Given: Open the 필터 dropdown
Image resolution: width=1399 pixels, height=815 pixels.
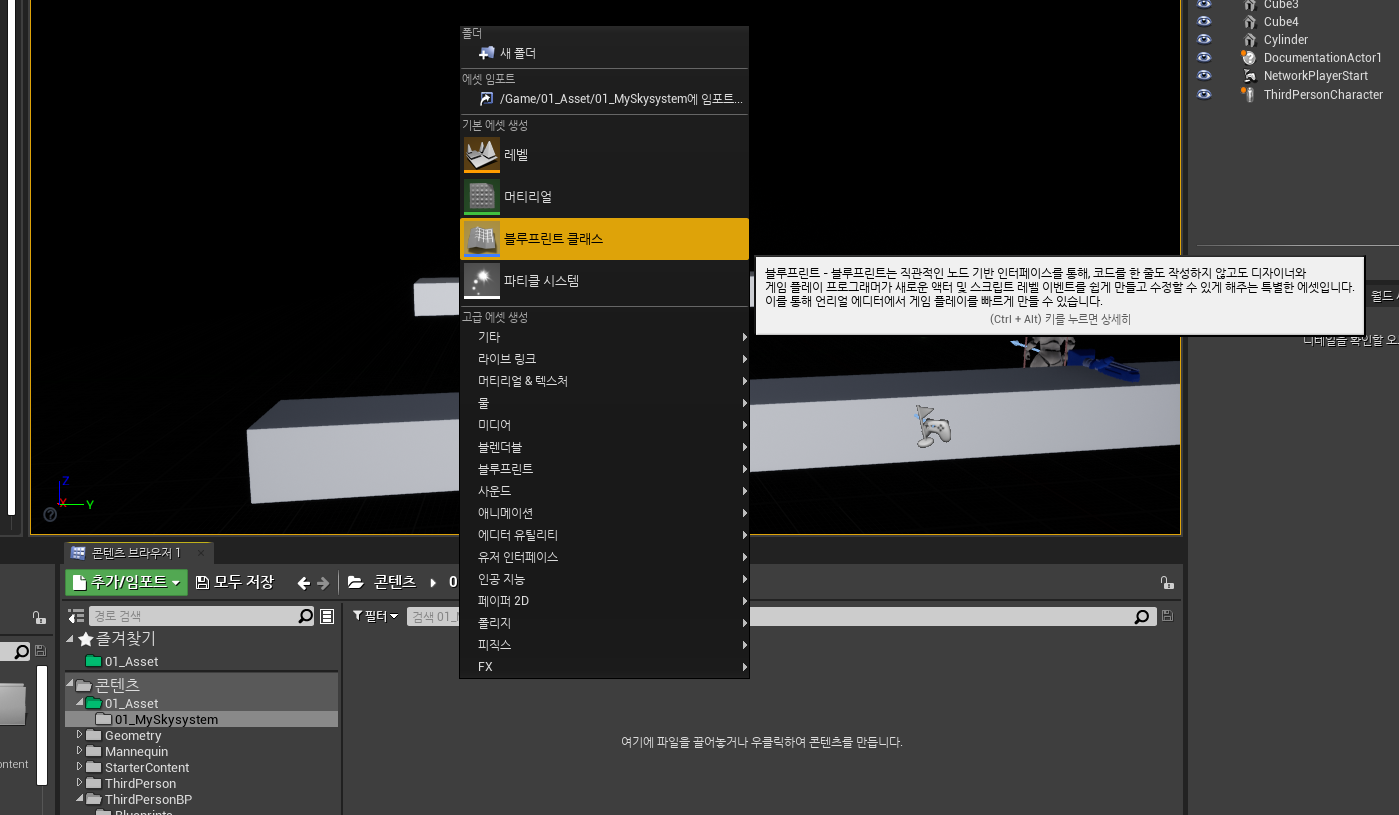Looking at the screenshot, I should click(376, 616).
